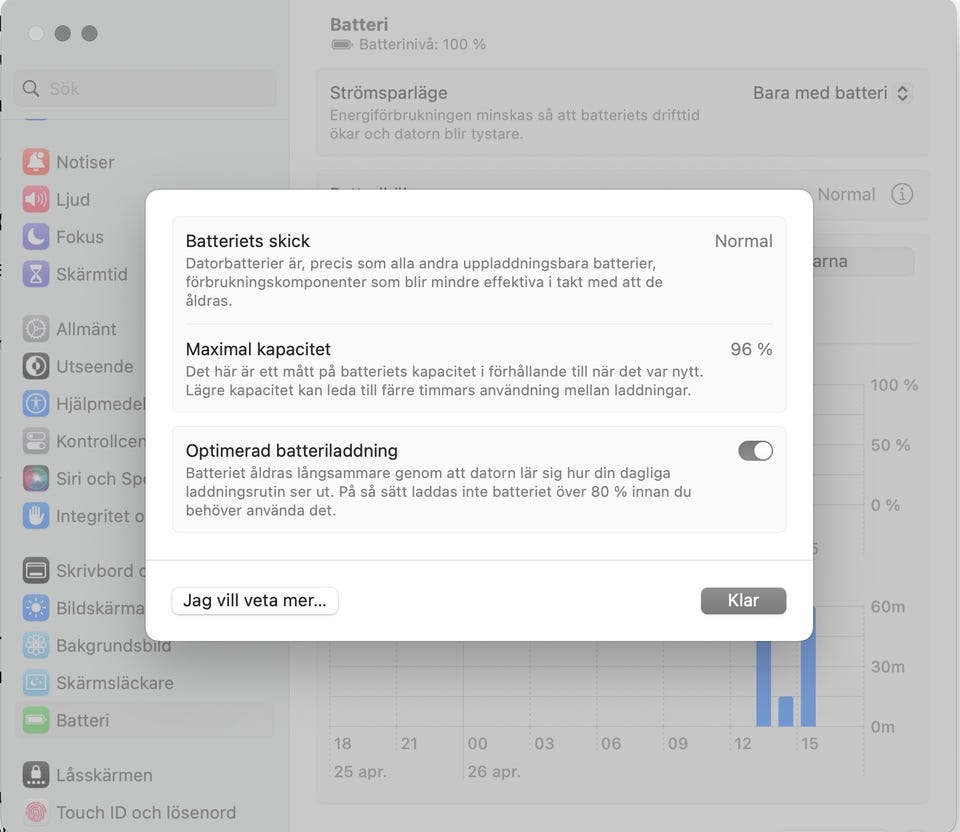Click the 26 apr. date label
This screenshot has width=960, height=832.
click(x=493, y=771)
